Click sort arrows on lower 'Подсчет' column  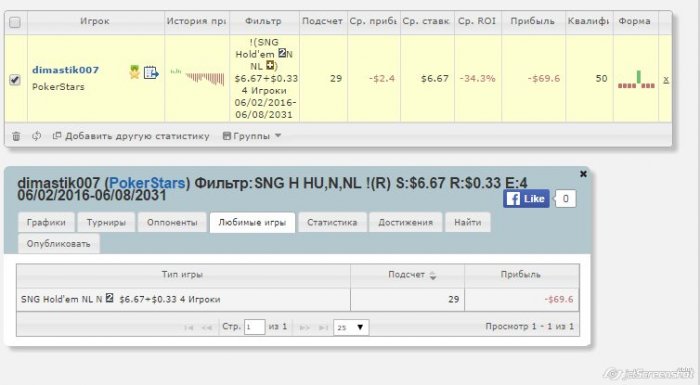pyautogui.click(x=433, y=276)
